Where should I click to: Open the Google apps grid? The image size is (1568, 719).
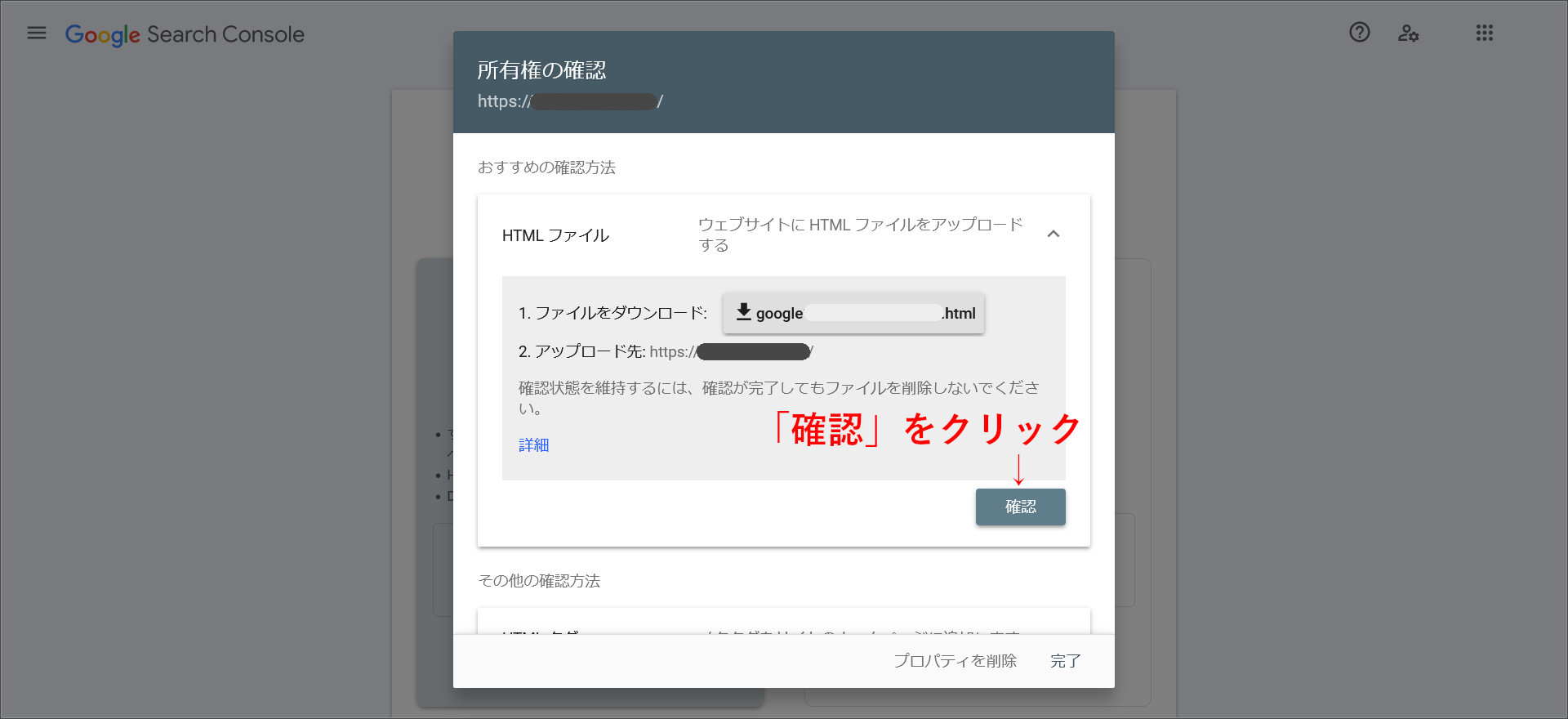[1485, 33]
